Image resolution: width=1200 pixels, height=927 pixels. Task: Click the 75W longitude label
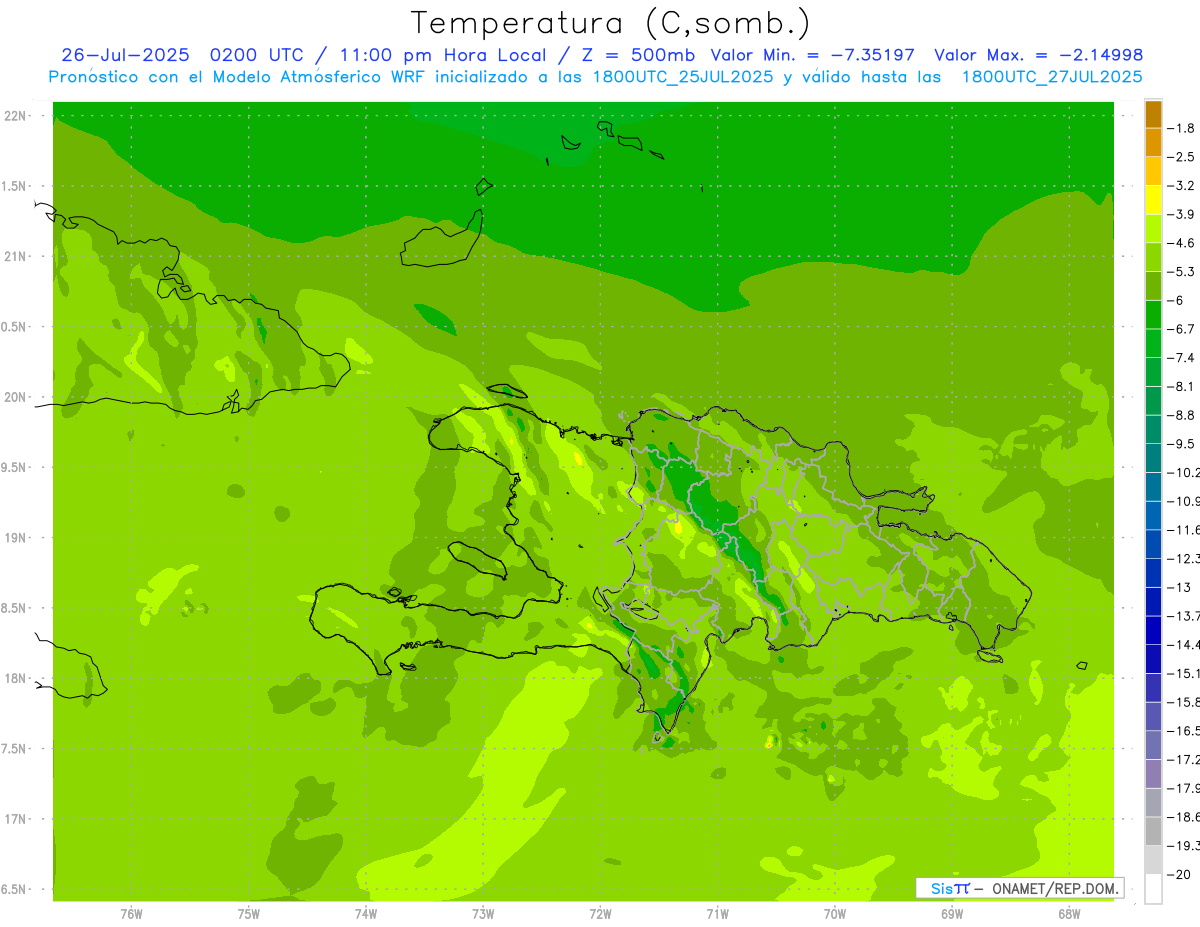point(249,914)
